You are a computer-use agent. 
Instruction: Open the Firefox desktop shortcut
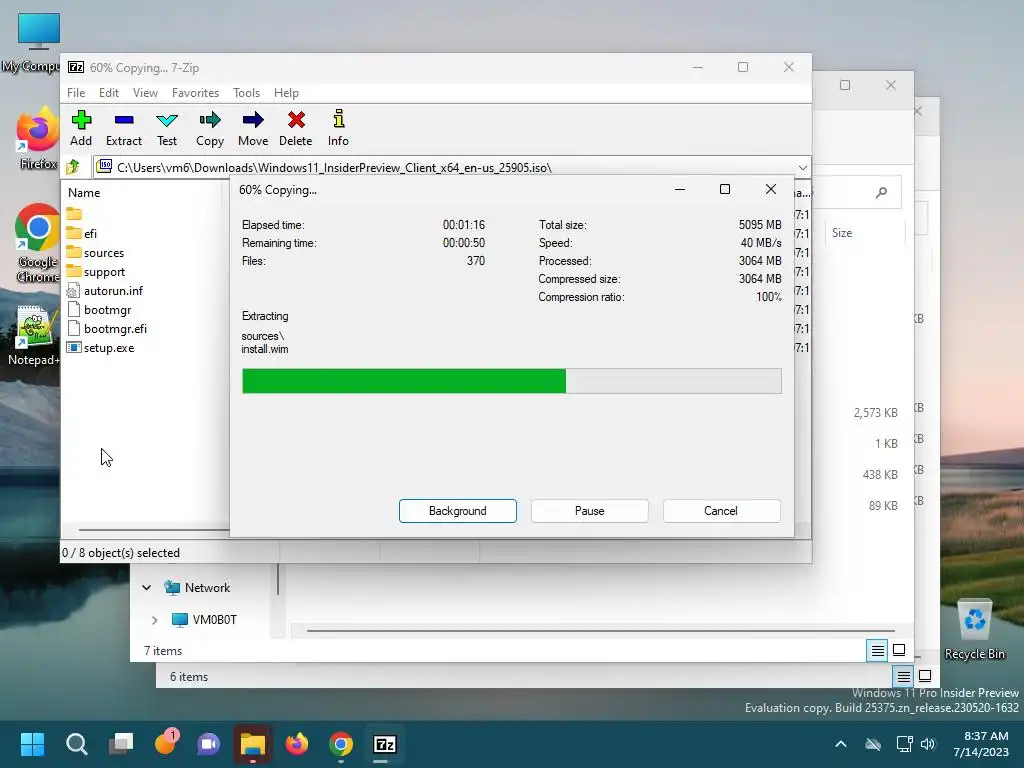(x=37, y=139)
